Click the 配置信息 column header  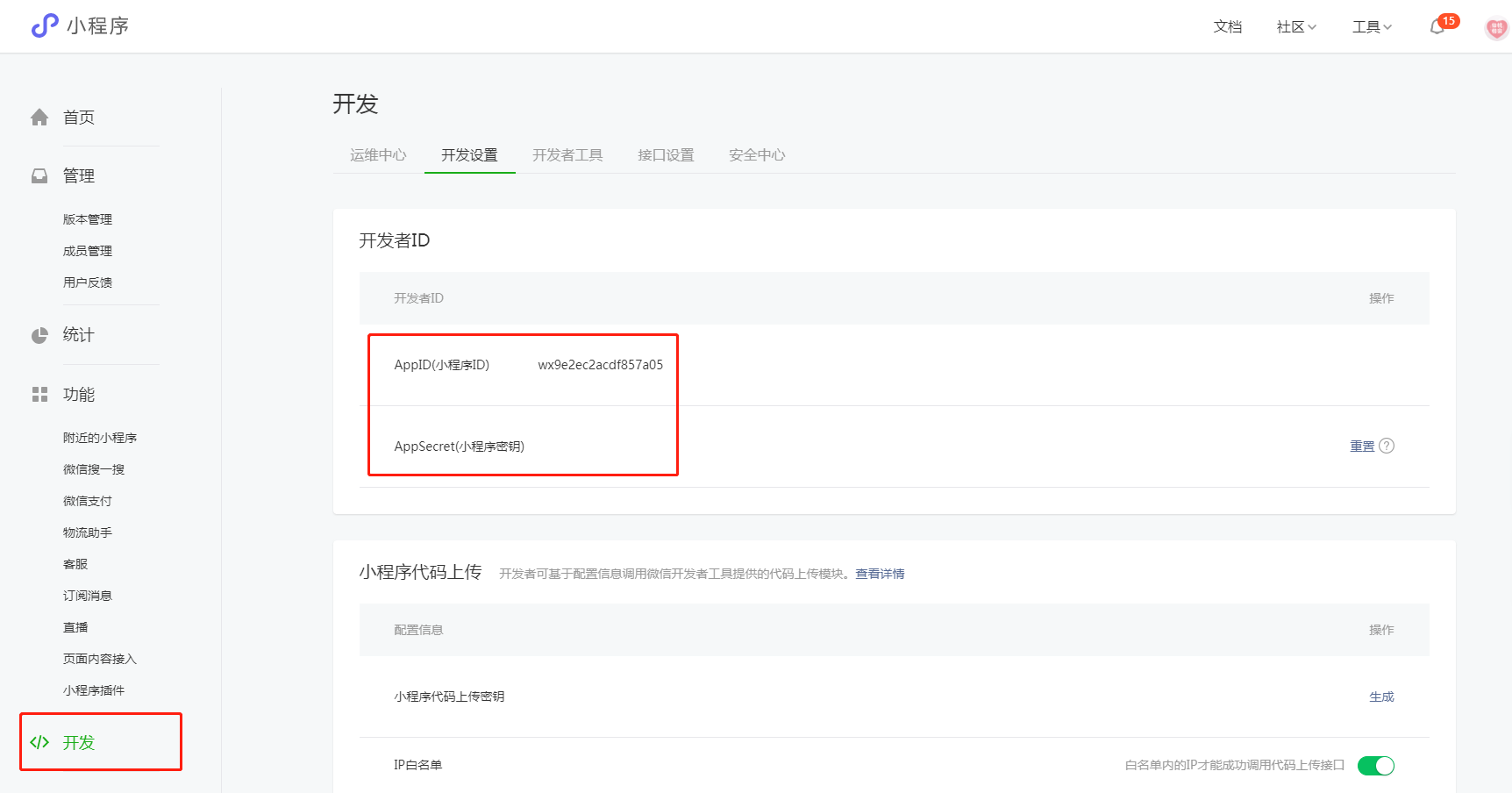click(418, 630)
